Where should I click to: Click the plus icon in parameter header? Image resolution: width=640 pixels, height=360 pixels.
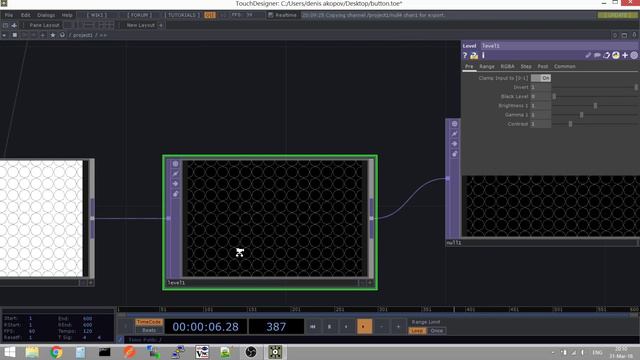[625, 56]
